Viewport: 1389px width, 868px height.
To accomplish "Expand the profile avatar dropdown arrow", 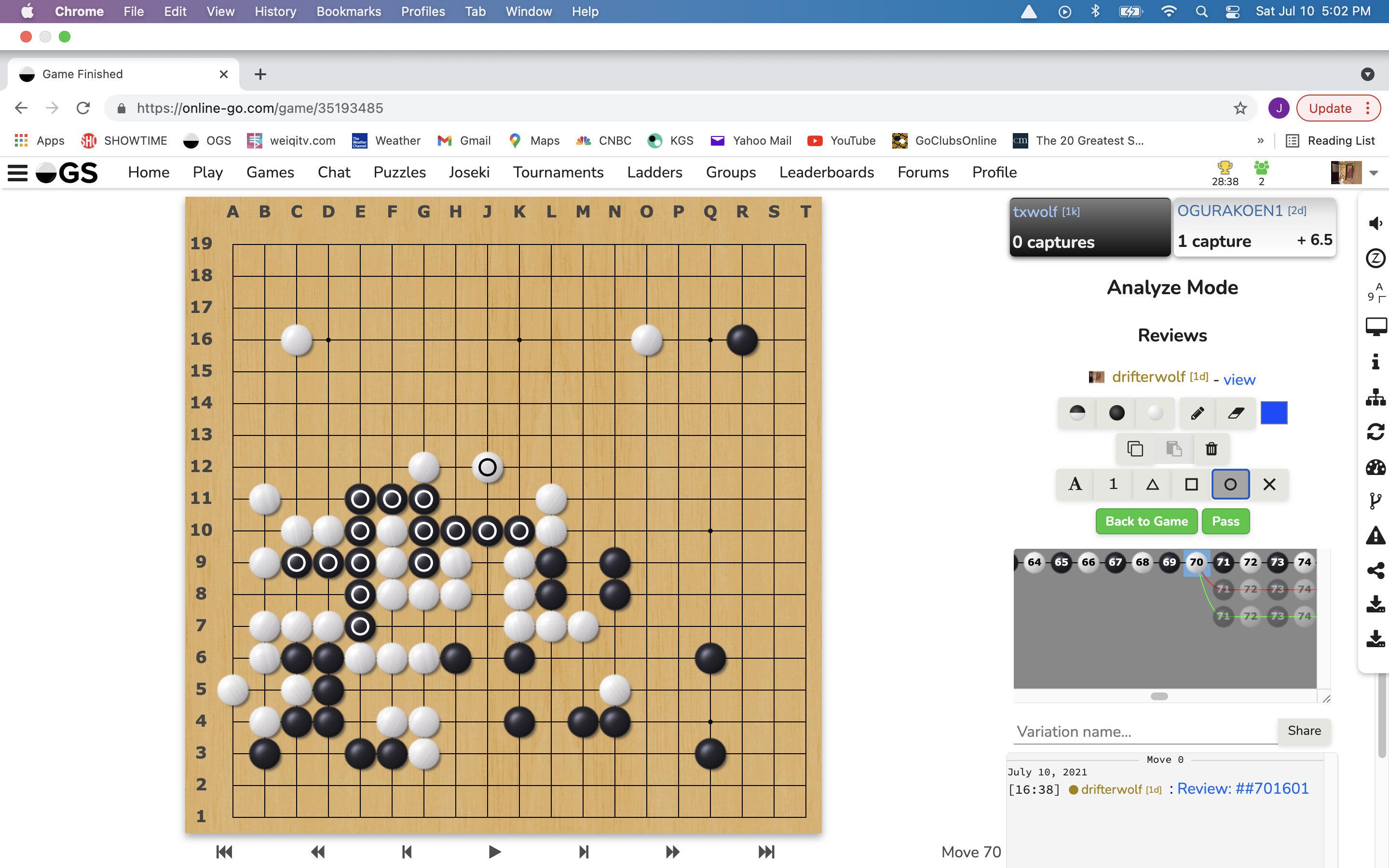I will pyautogui.click(x=1374, y=173).
